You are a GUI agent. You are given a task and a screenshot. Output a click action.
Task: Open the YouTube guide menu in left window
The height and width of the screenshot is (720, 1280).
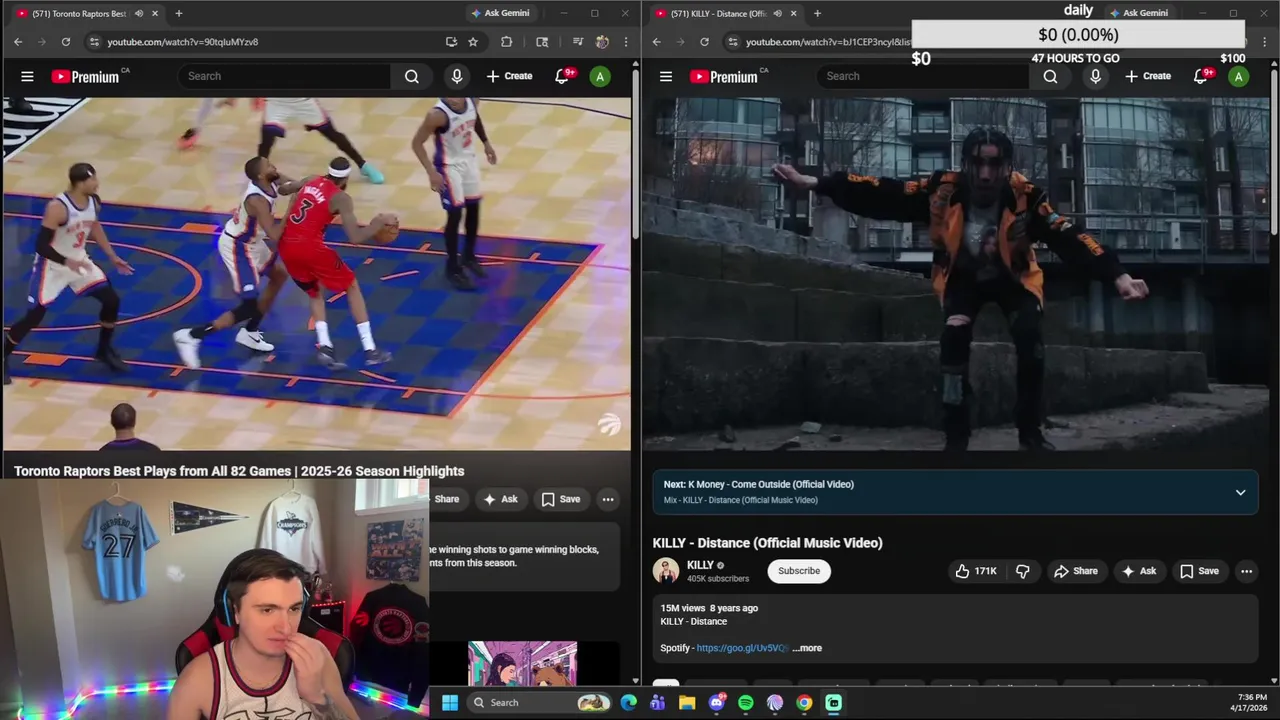27,76
